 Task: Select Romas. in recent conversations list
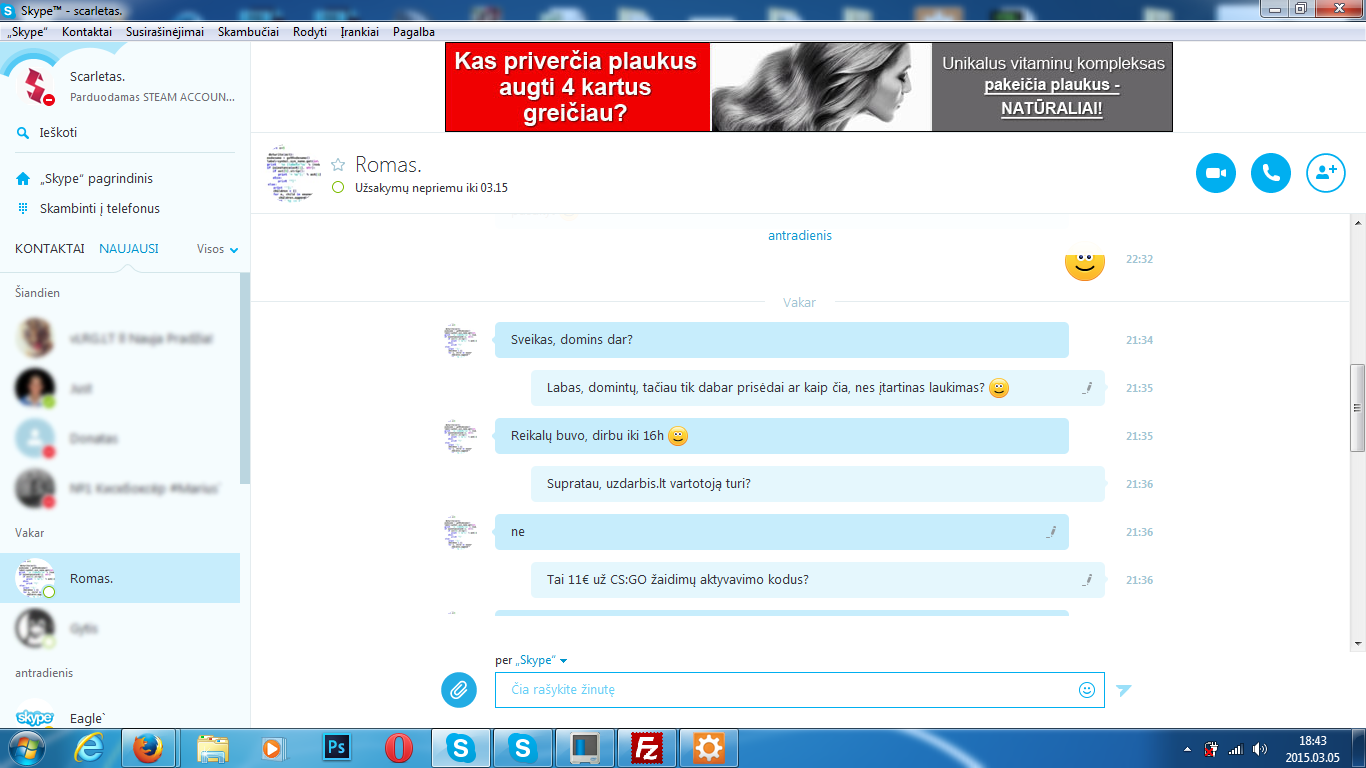120,578
